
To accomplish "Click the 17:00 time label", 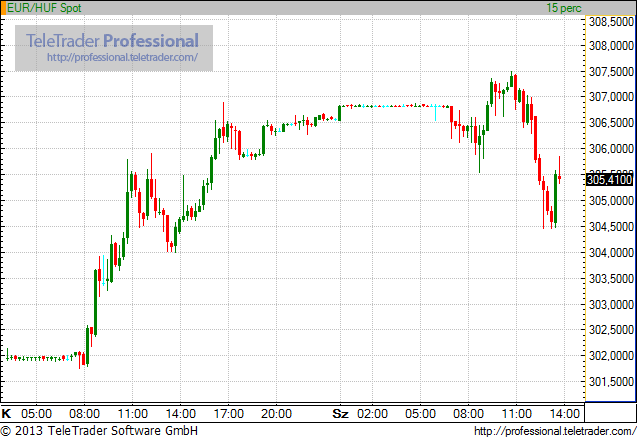I will (x=229, y=414).
